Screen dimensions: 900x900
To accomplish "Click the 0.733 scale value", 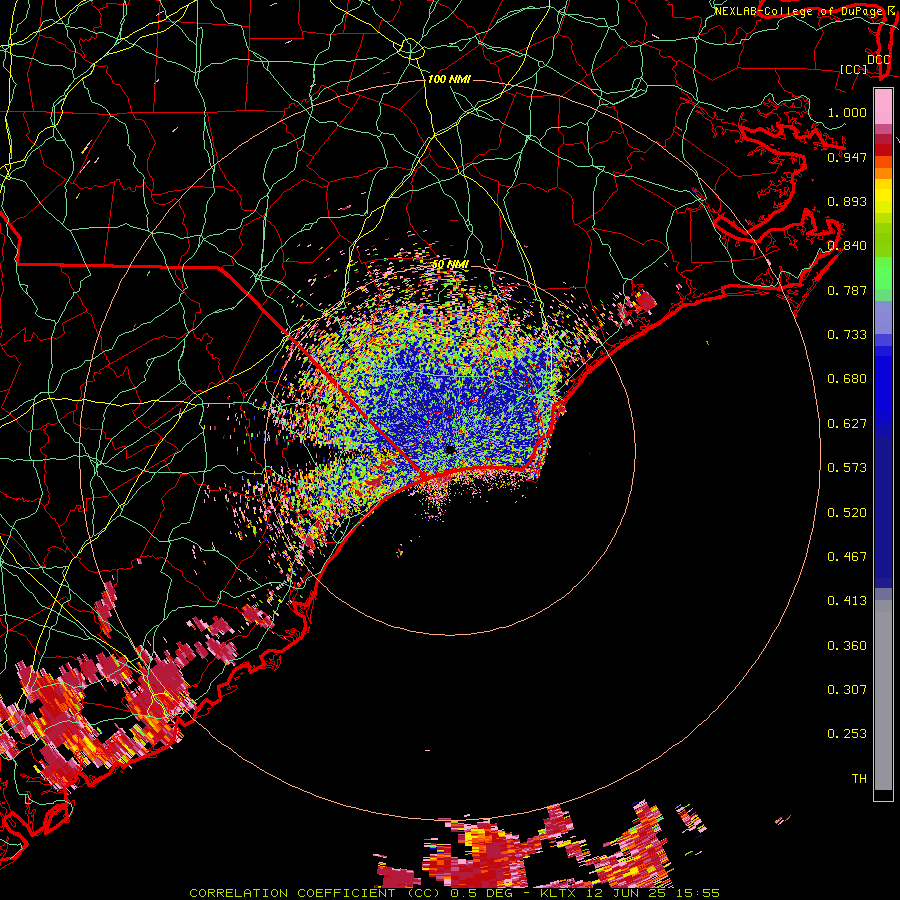I will (847, 335).
